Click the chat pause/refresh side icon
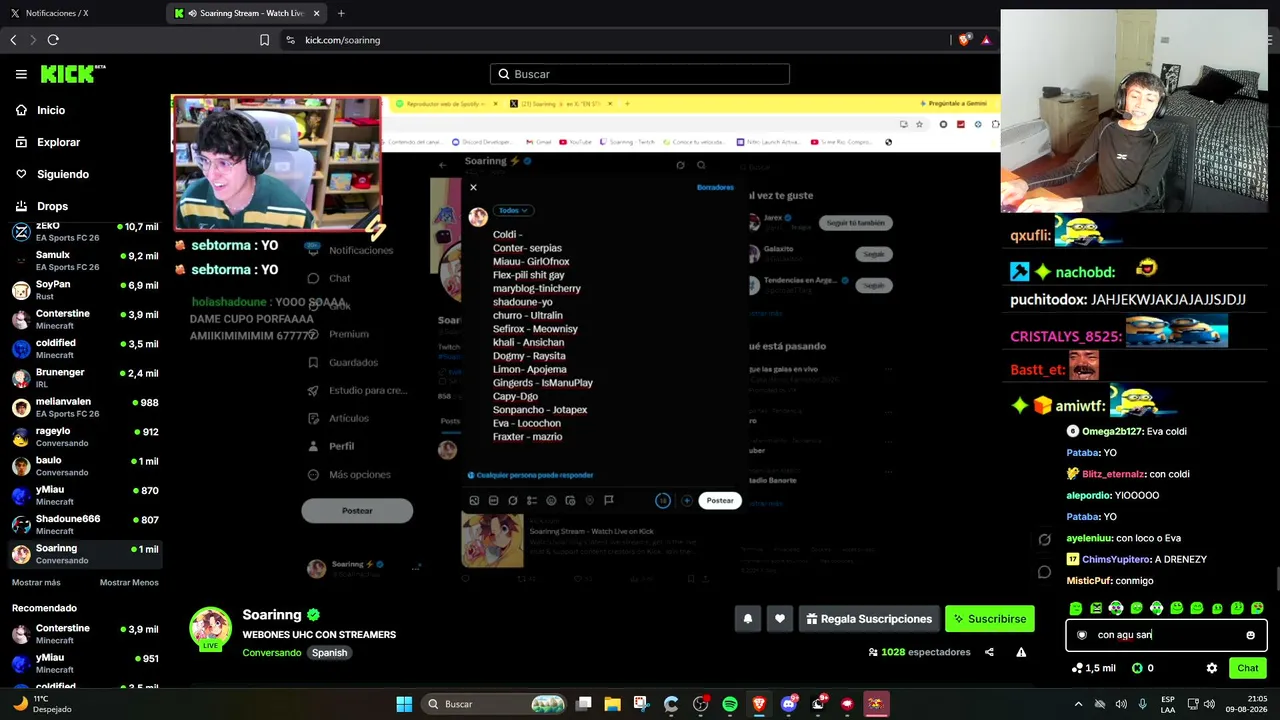 [x=1045, y=540]
